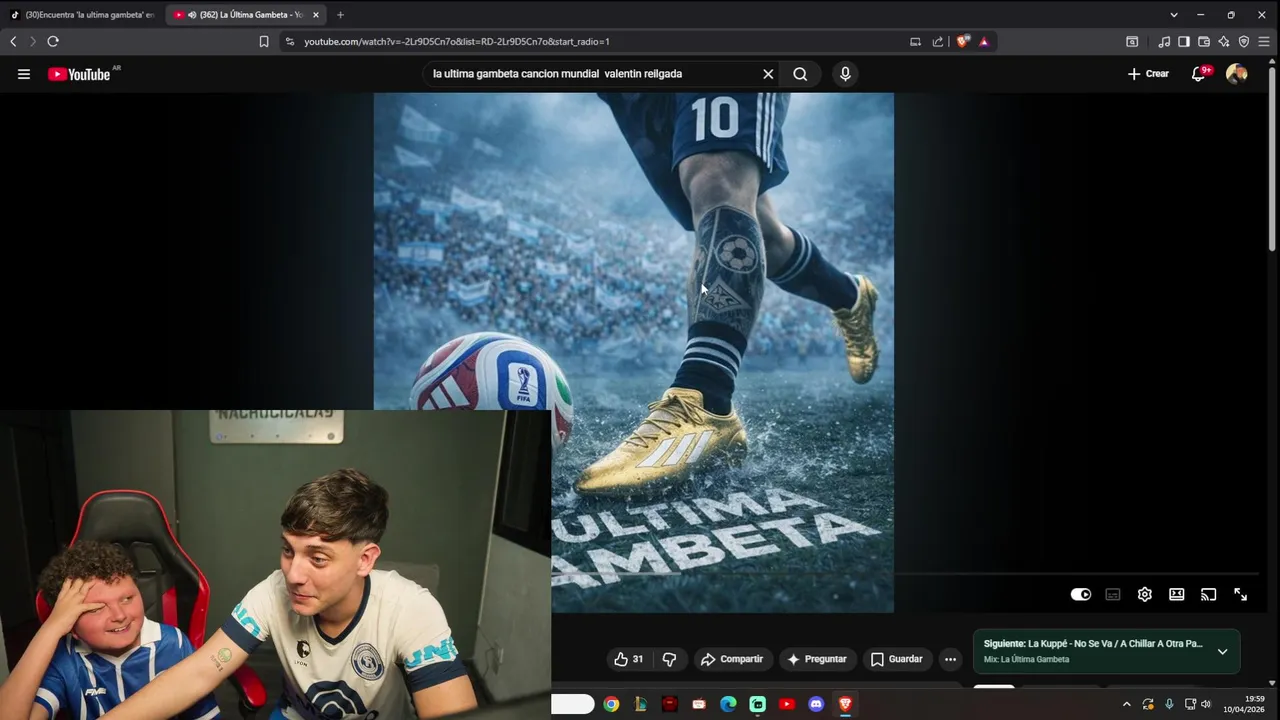Open the YouTube account avatar menu
The height and width of the screenshot is (720, 1280).
pyautogui.click(x=1237, y=74)
